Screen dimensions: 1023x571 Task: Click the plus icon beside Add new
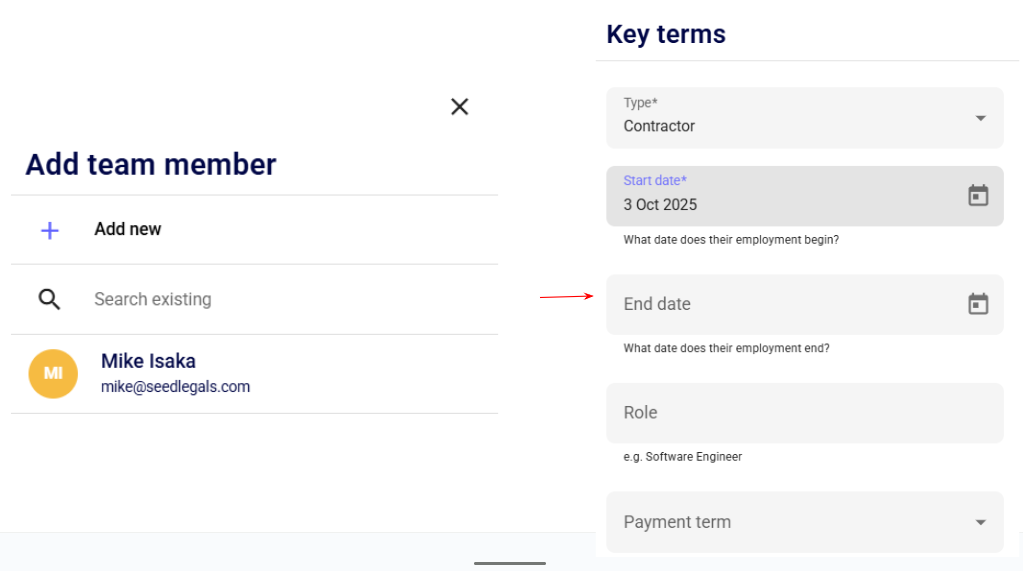click(50, 230)
